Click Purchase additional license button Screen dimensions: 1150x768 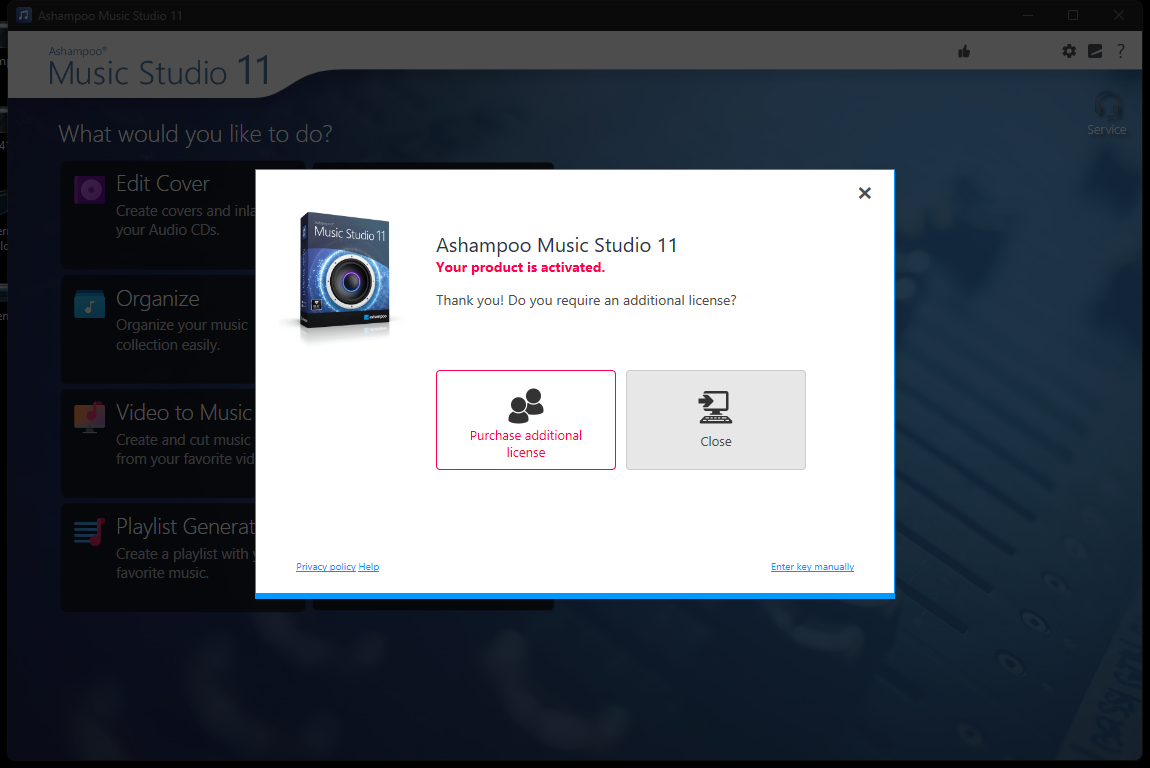click(x=526, y=420)
